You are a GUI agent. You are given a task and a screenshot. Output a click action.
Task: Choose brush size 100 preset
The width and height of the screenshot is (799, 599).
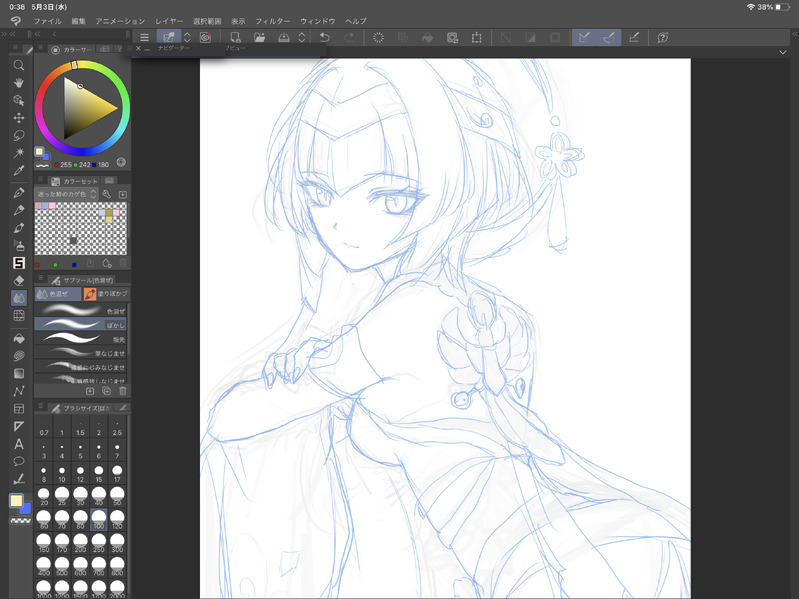click(99, 520)
